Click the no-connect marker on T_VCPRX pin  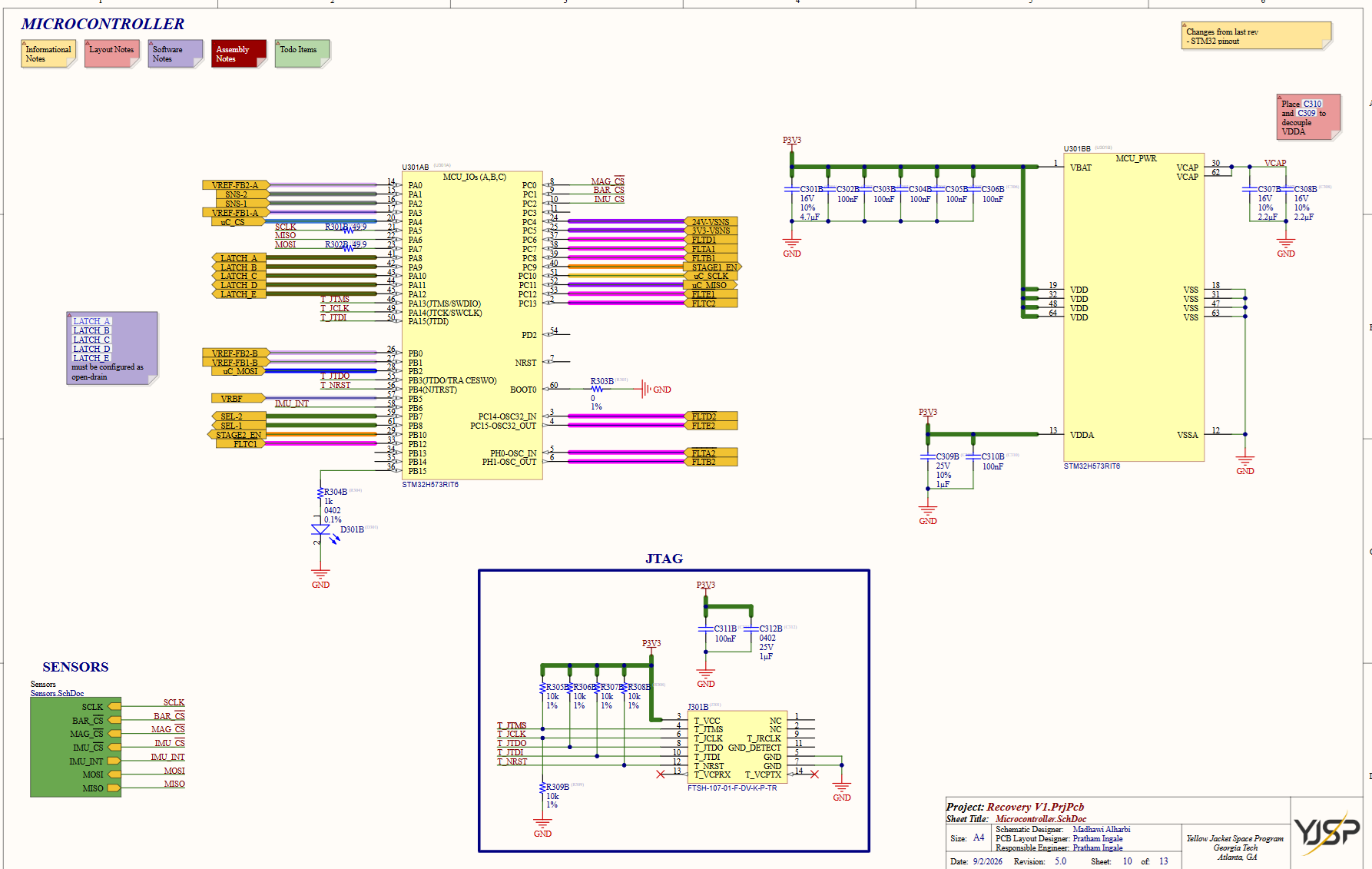661,774
